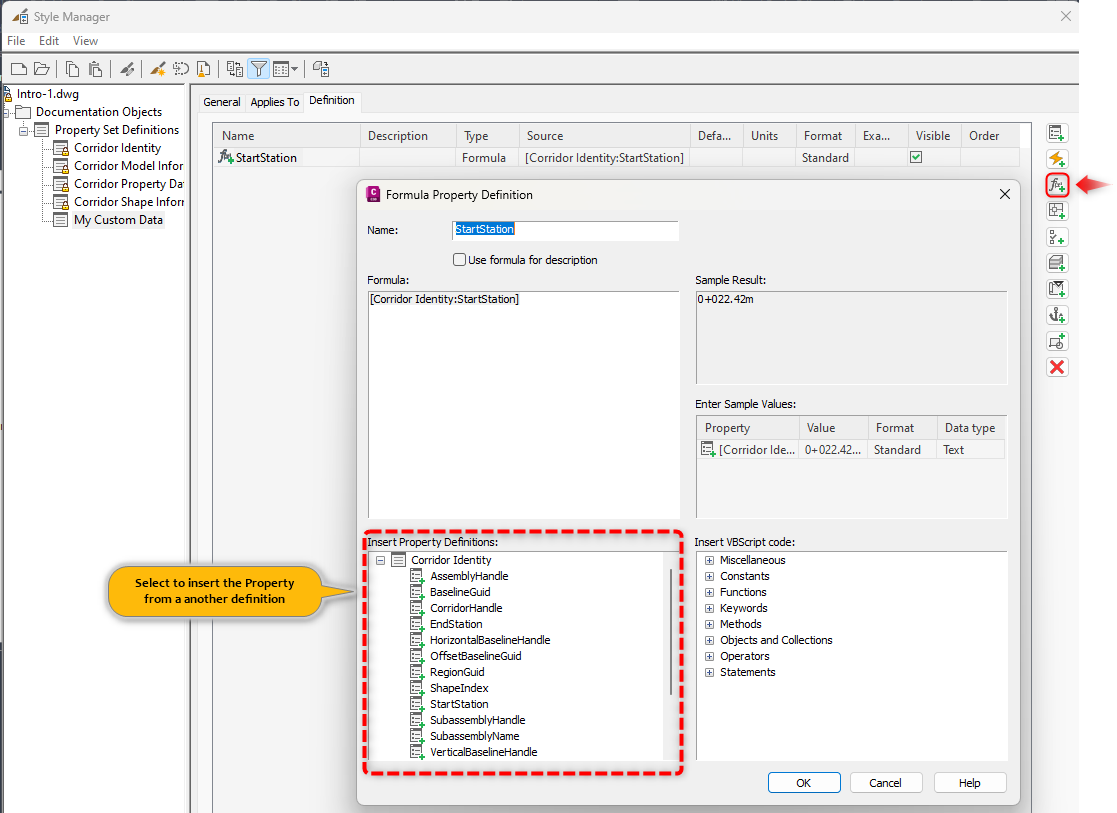Select the Add Formula Property Definition tool
The height and width of the screenshot is (813, 1117).
click(1057, 184)
